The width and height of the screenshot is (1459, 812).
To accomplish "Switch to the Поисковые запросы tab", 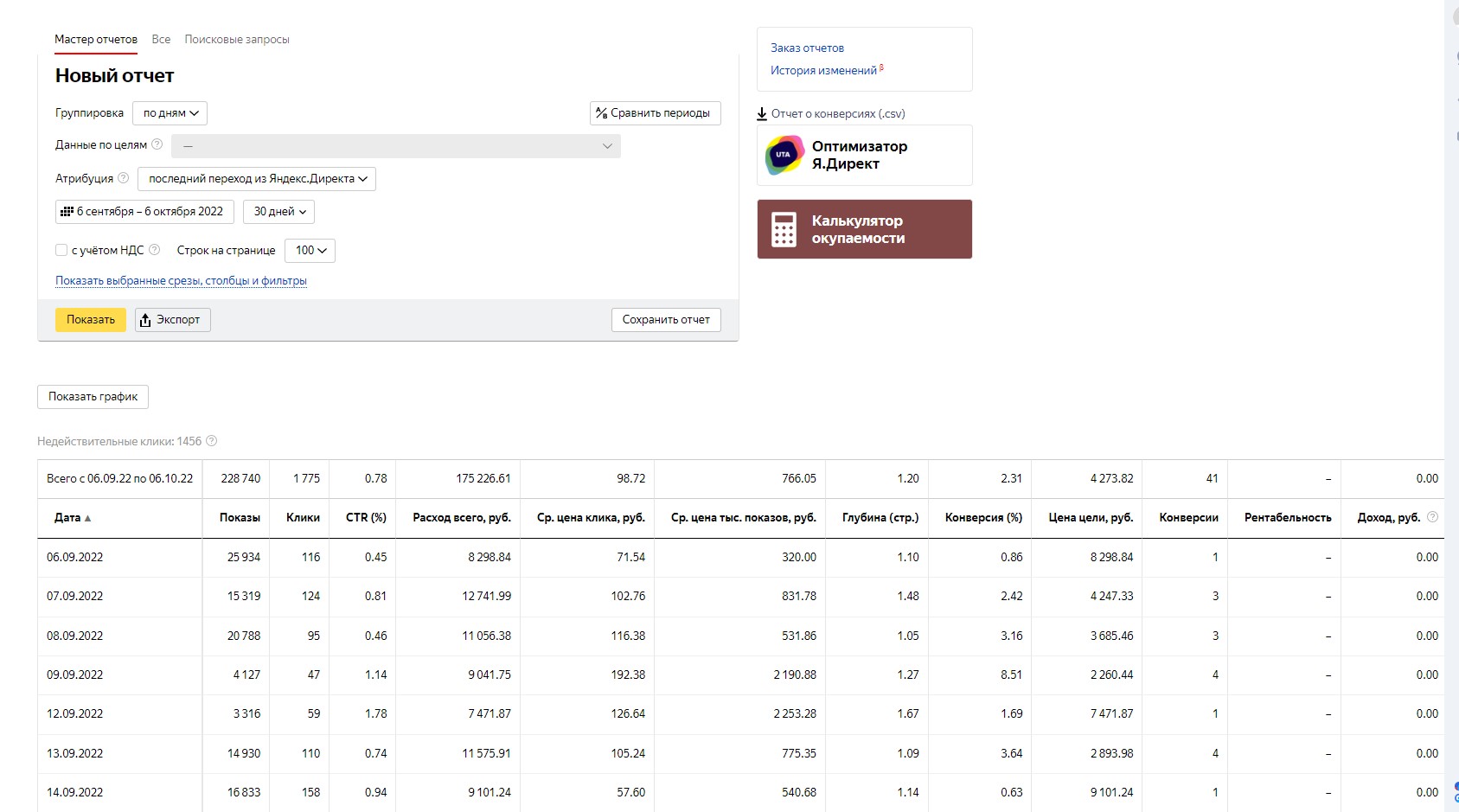I will pos(237,40).
